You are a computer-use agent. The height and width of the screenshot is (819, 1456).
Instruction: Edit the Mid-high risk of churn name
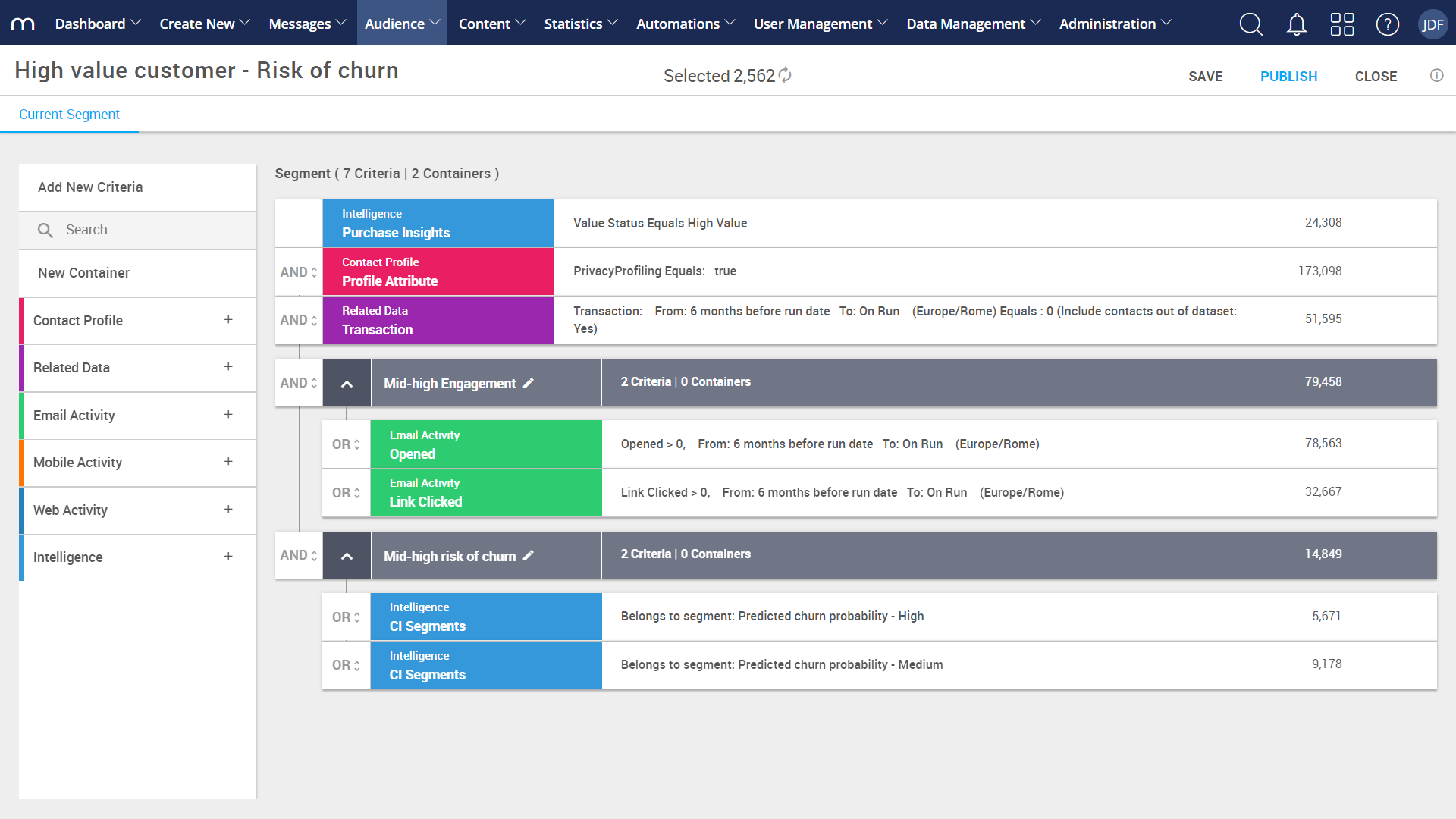point(528,556)
